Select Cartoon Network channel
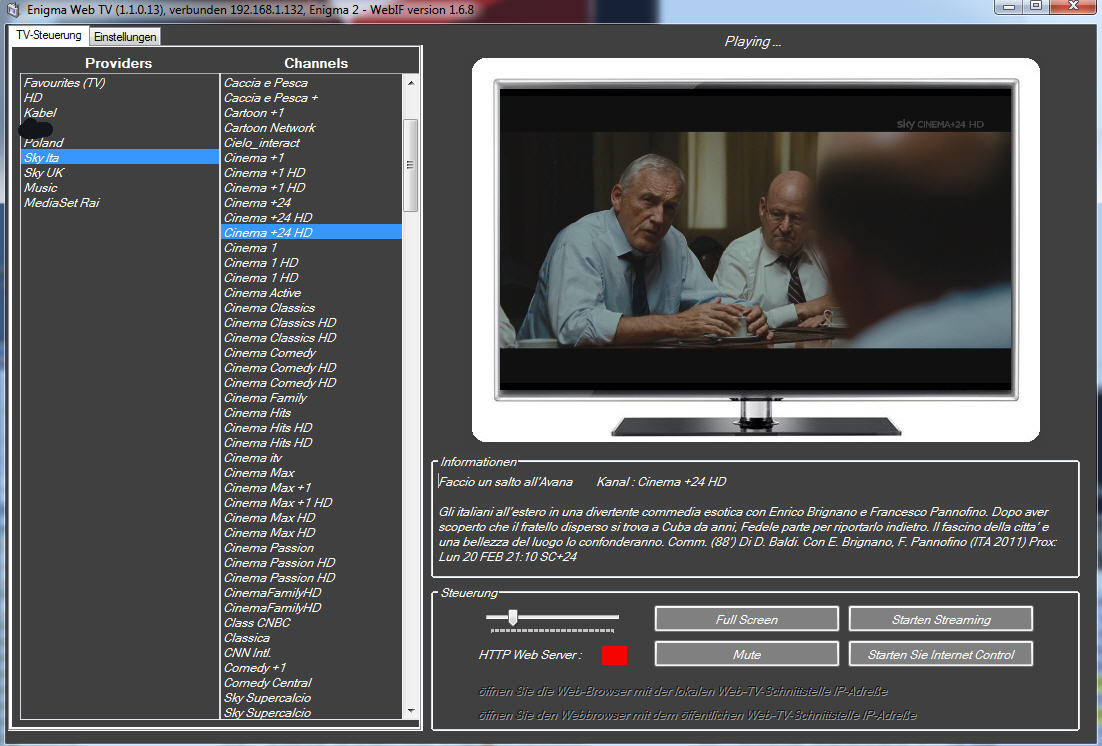Viewport: 1102px width, 746px height. (x=270, y=128)
